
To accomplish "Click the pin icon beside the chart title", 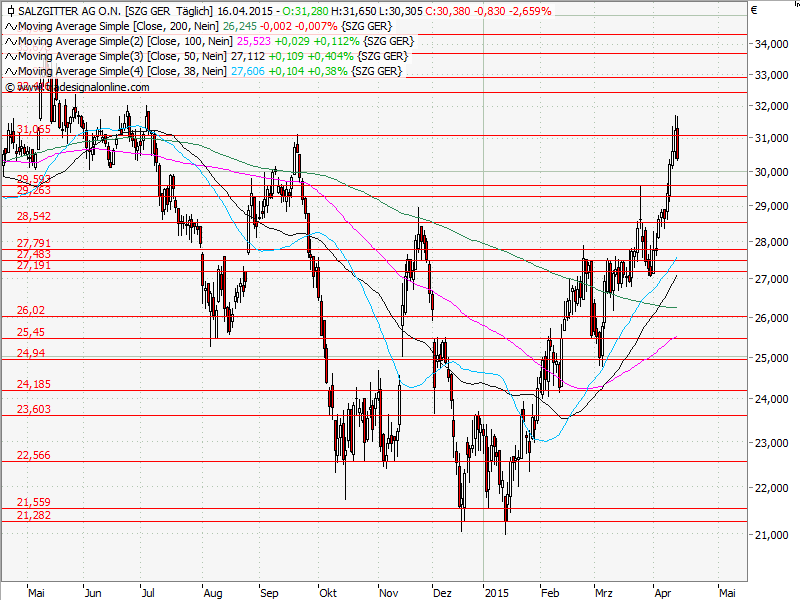I will (9, 11).
